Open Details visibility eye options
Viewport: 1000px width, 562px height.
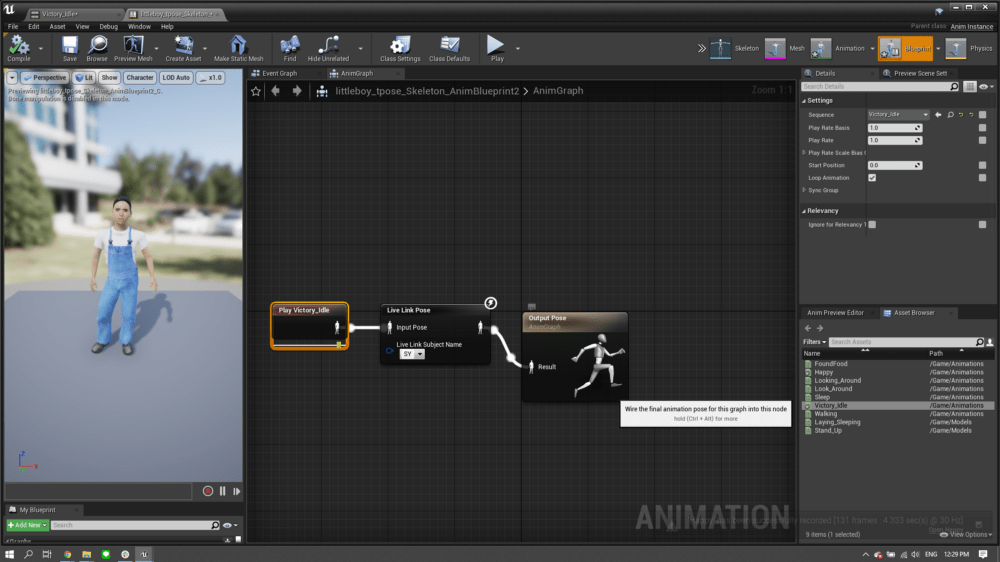pos(986,86)
